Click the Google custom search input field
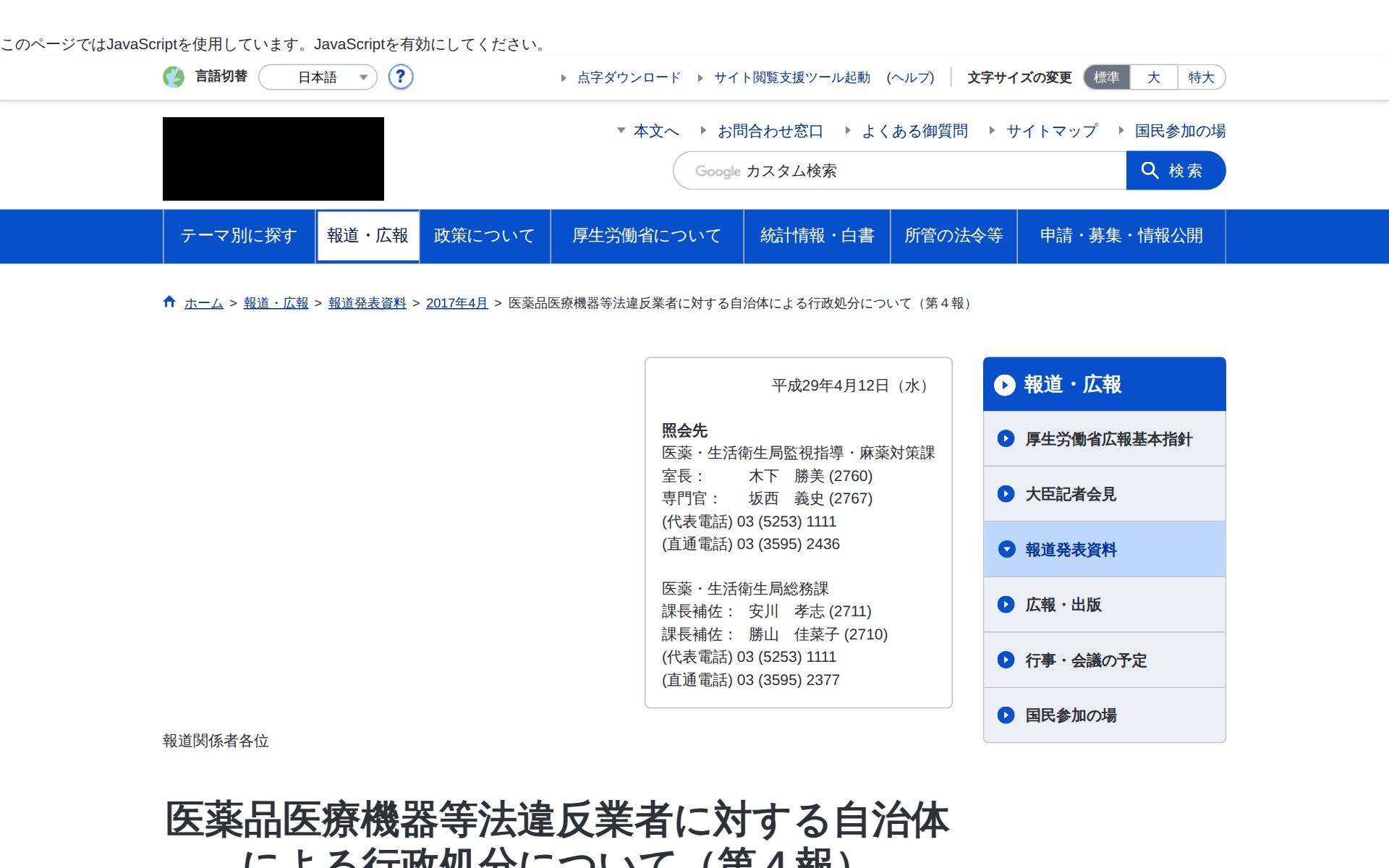Screen dimensions: 1389x868 click(x=899, y=171)
